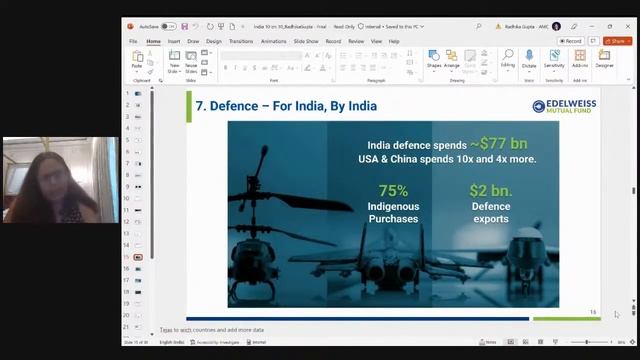
Task: Pick the text highlight color swatch
Action: [x=307, y=68]
